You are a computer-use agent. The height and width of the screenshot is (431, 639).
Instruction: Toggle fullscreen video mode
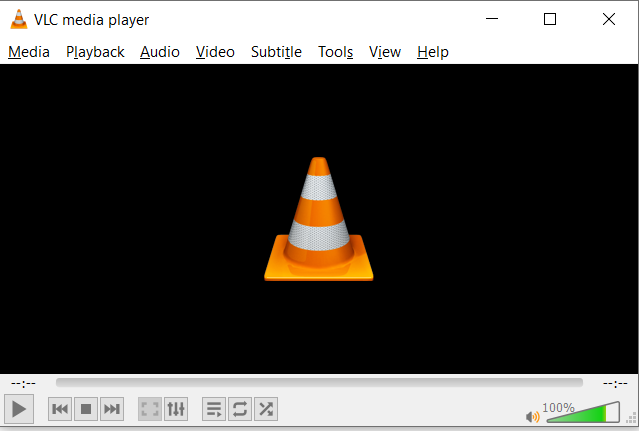coord(150,409)
